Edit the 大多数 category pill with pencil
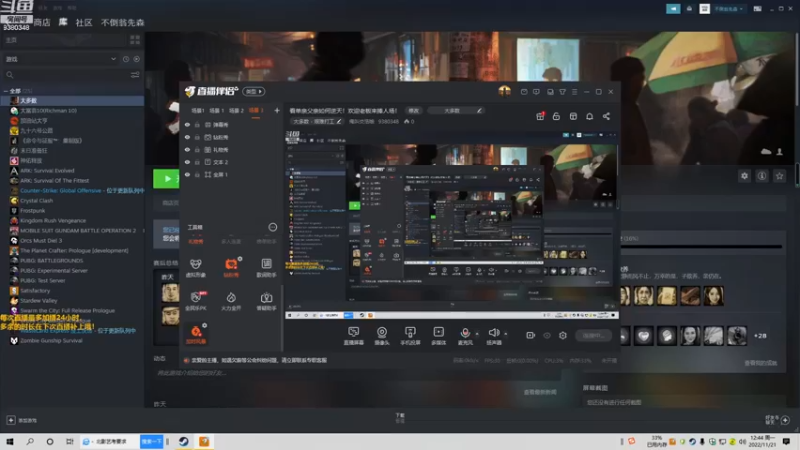The height and width of the screenshot is (450, 800). [x=456, y=110]
